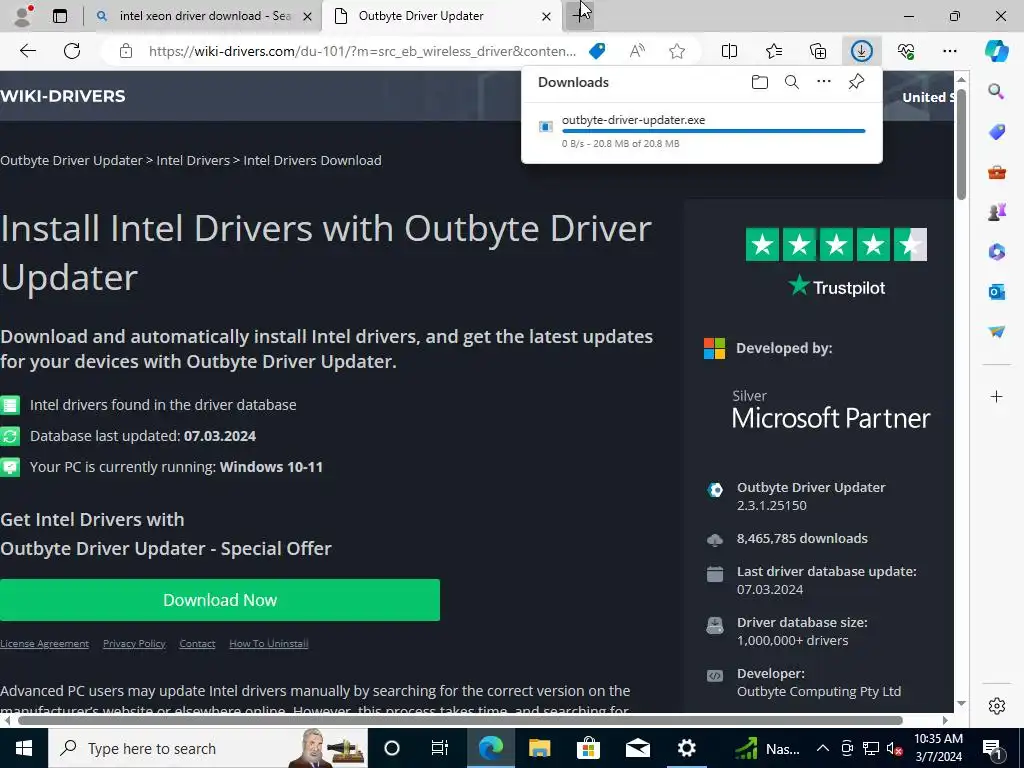The height and width of the screenshot is (768, 1024).
Task: Click the Trustpilot star rating
Action: point(836,245)
